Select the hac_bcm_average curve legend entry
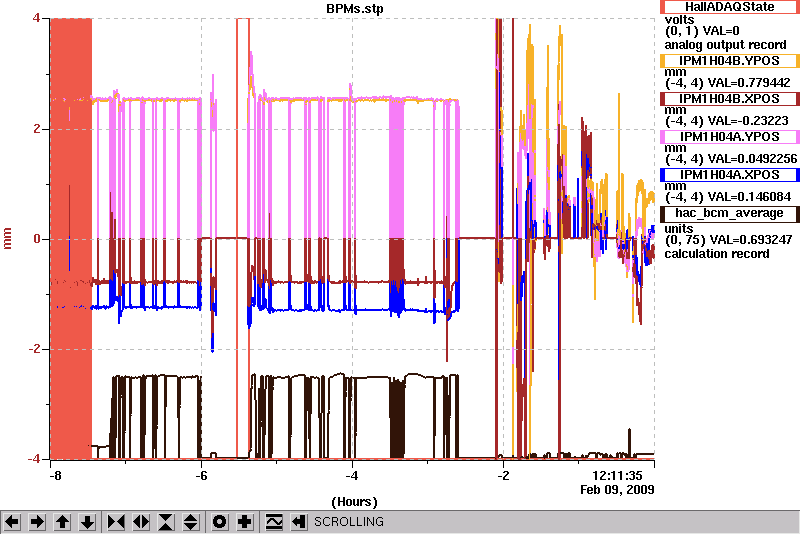Screen dimensions: 800x534 coord(730,213)
